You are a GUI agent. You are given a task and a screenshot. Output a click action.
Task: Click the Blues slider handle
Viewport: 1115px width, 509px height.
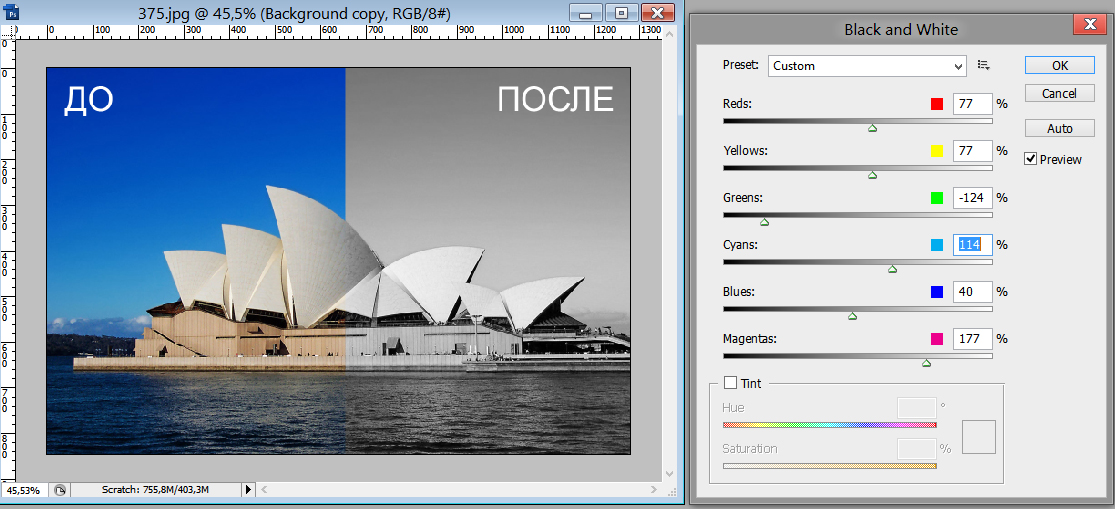click(x=853, y=316)
